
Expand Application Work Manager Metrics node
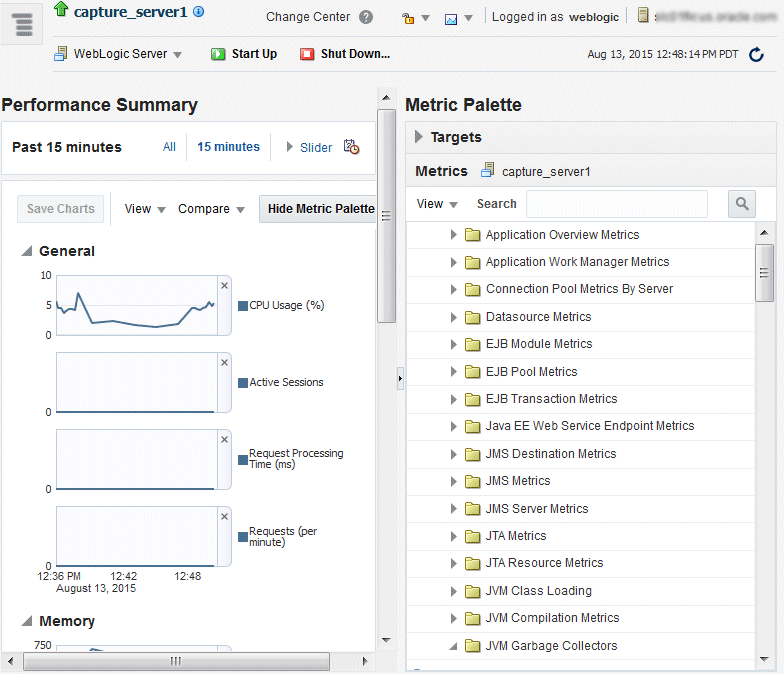pyautogui.click(x=453, y=262)
